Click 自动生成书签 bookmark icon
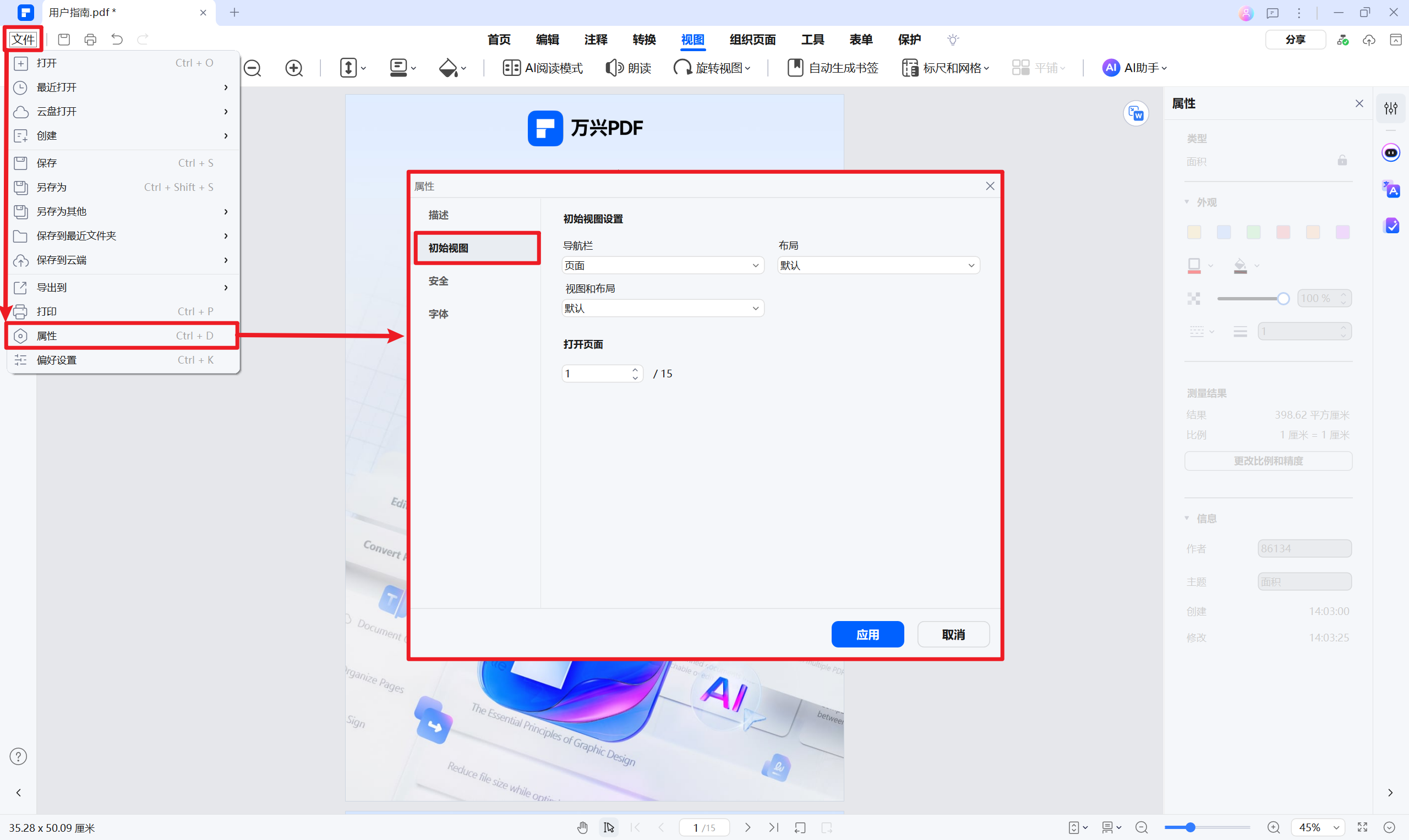 click(x=795, y=68)
